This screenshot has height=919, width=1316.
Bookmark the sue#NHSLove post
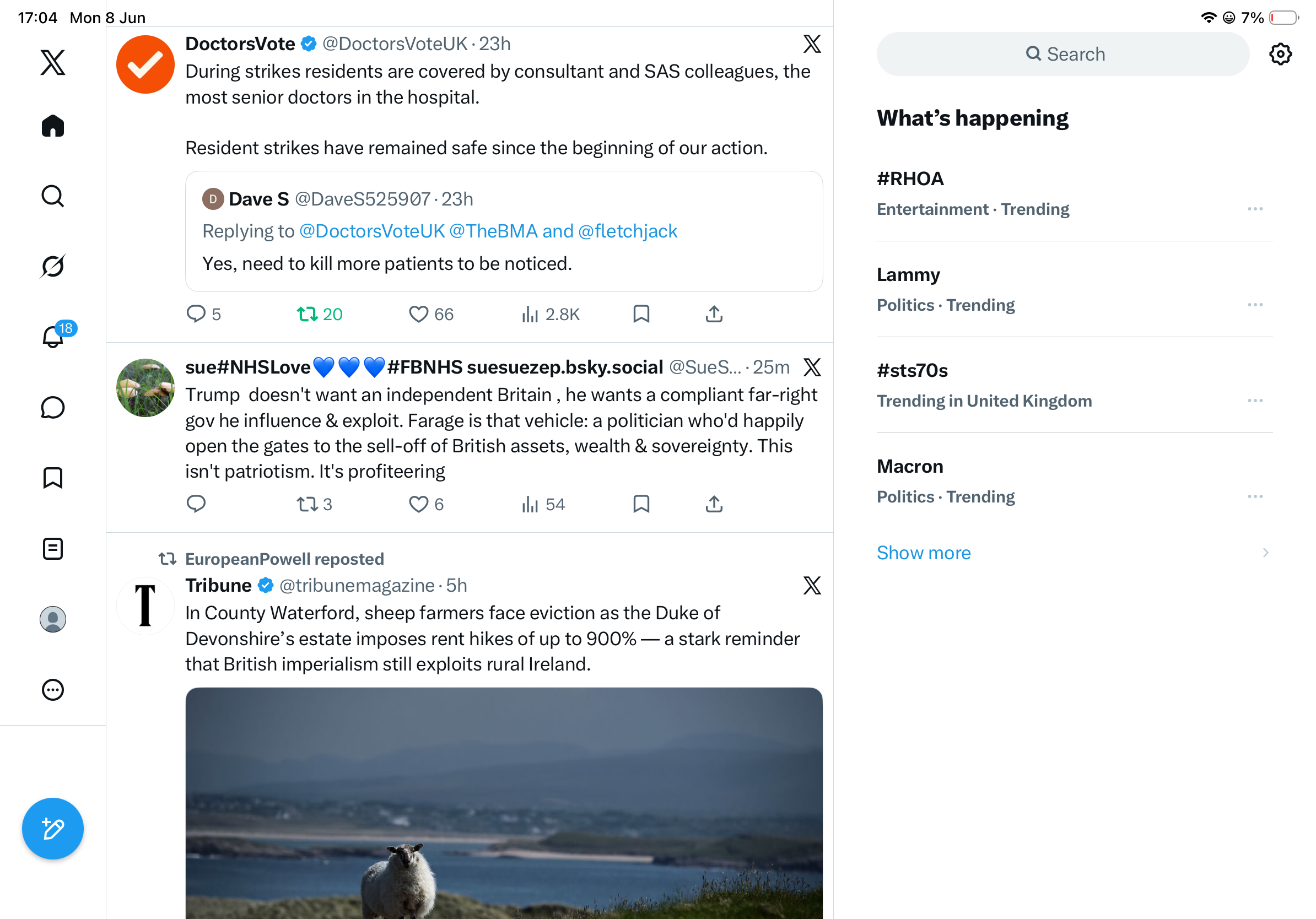point(641,504)
